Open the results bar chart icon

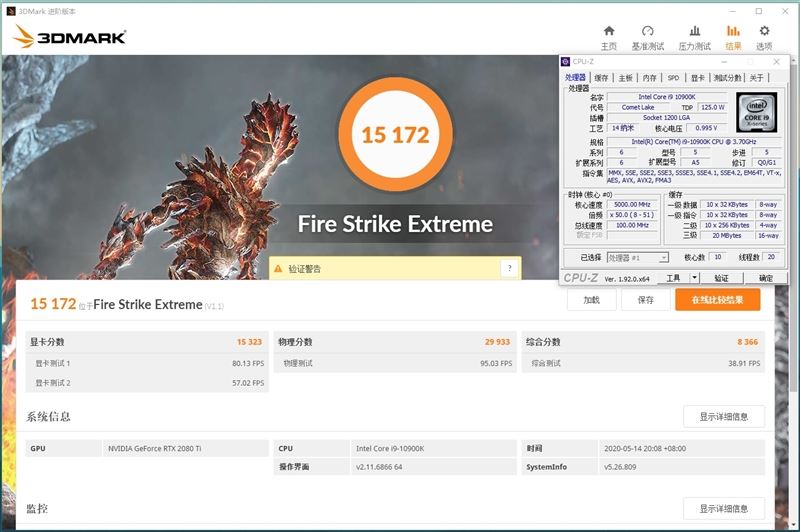coord(733,31)
